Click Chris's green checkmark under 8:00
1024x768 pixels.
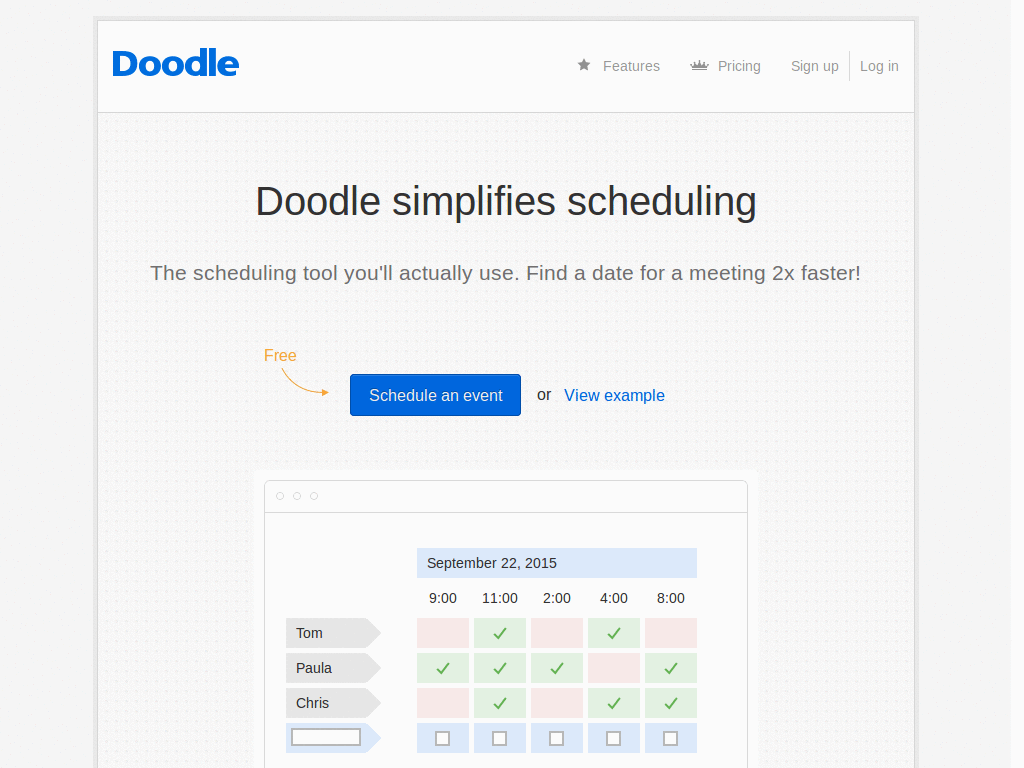coord(671,703)
